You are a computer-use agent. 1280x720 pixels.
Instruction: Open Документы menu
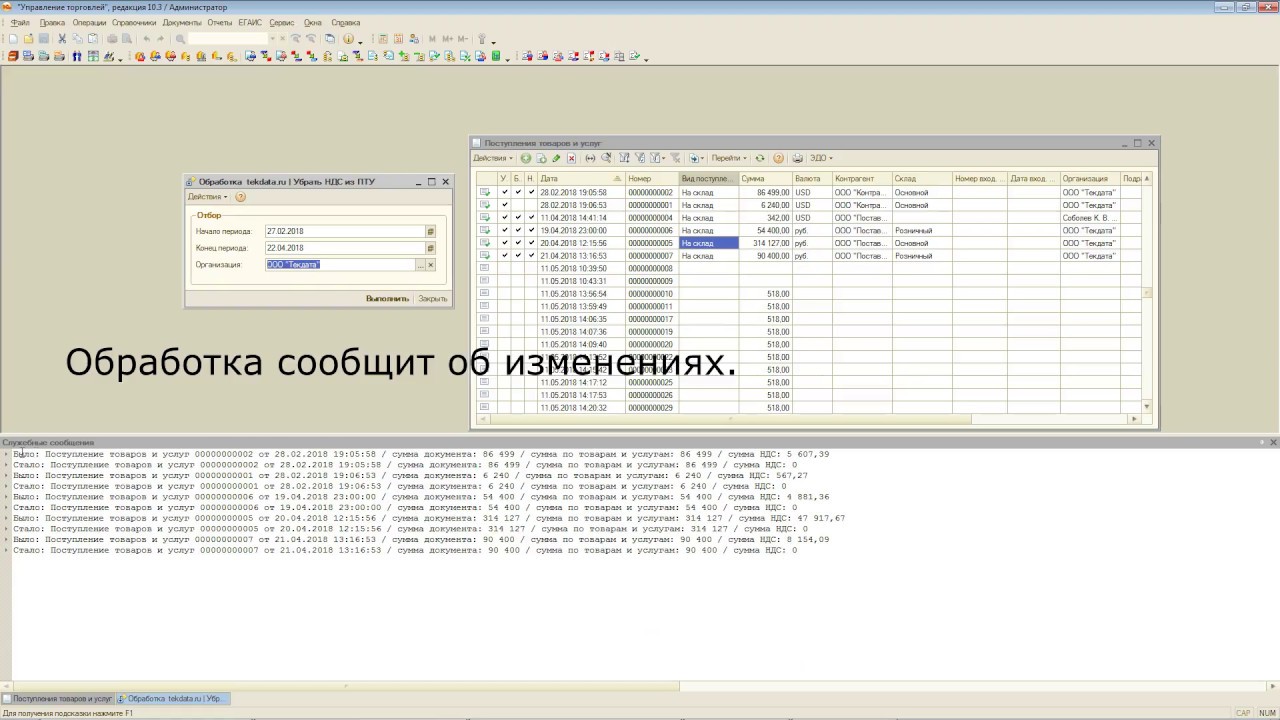tap(181, 22)
